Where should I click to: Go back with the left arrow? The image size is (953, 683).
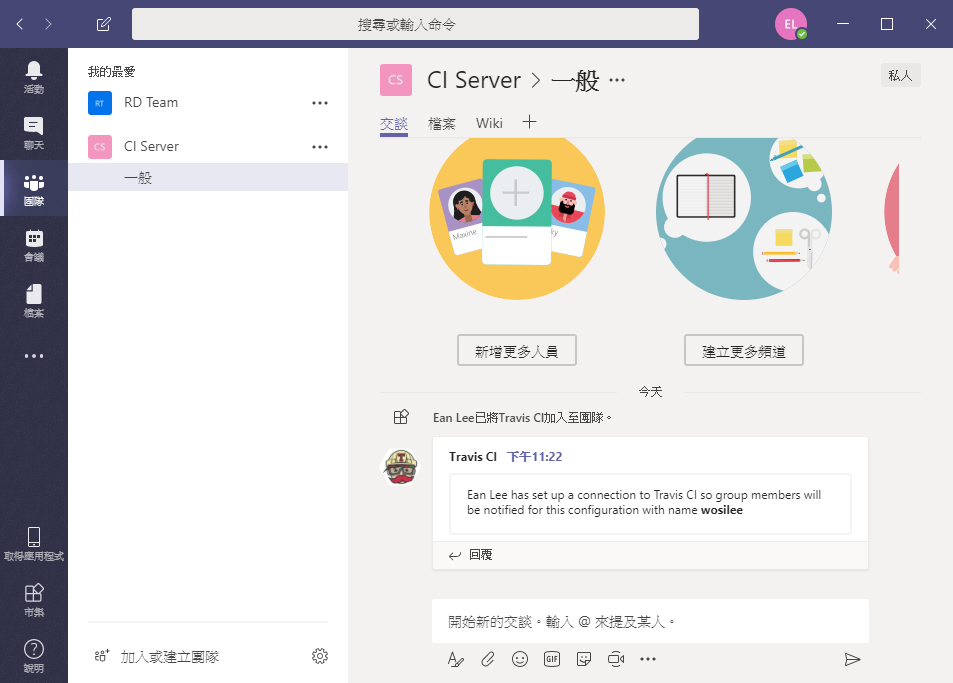(x=20, y=24)
